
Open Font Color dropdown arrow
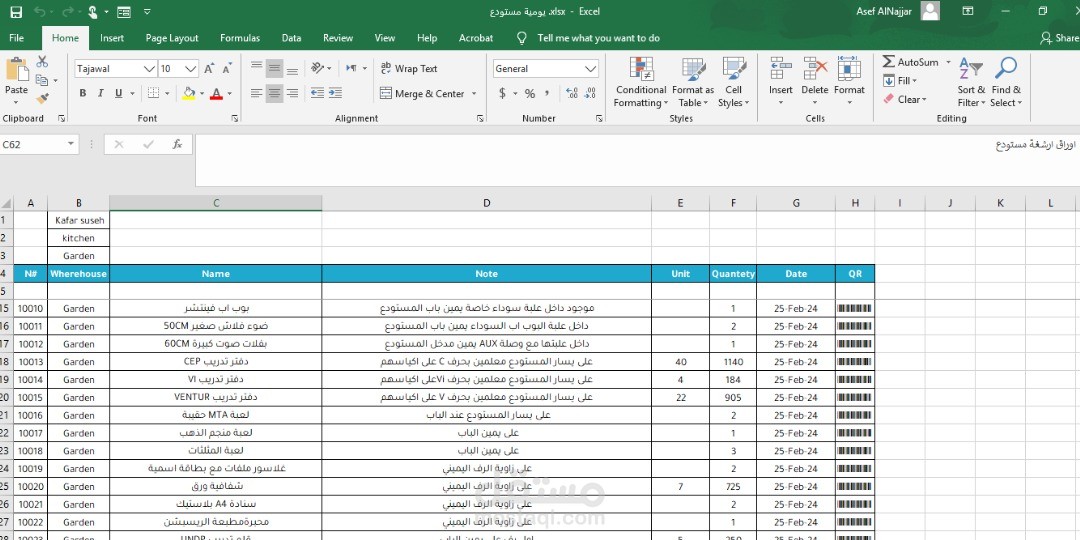[229, 93]
